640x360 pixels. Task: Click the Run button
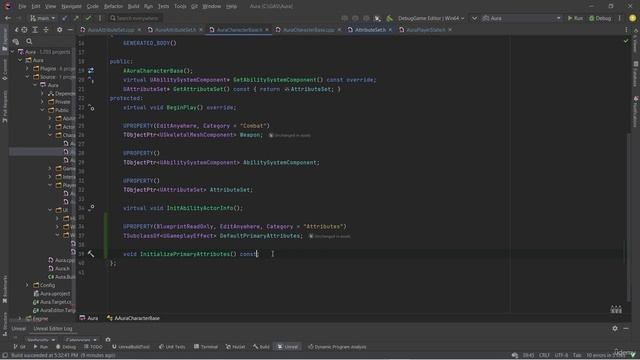point(575,18)
